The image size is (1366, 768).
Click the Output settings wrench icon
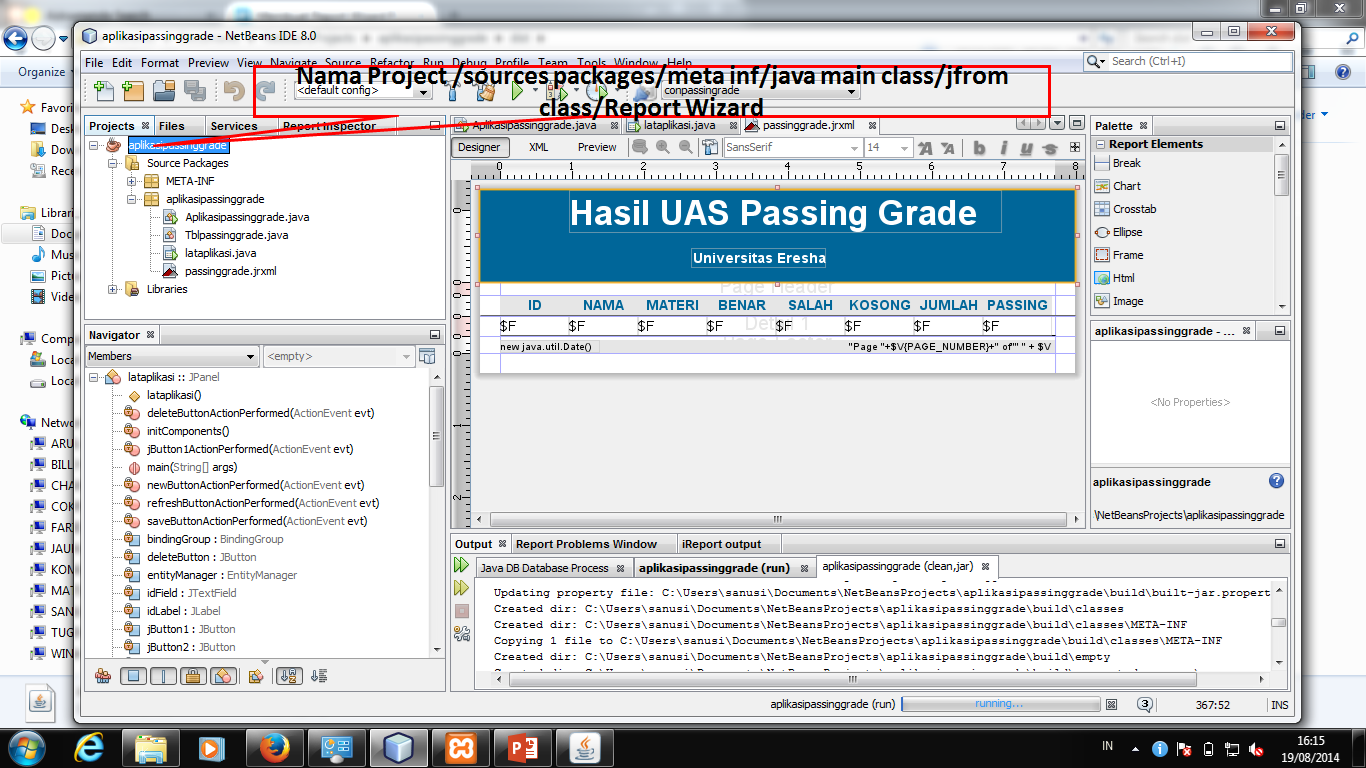coord(461,632)
